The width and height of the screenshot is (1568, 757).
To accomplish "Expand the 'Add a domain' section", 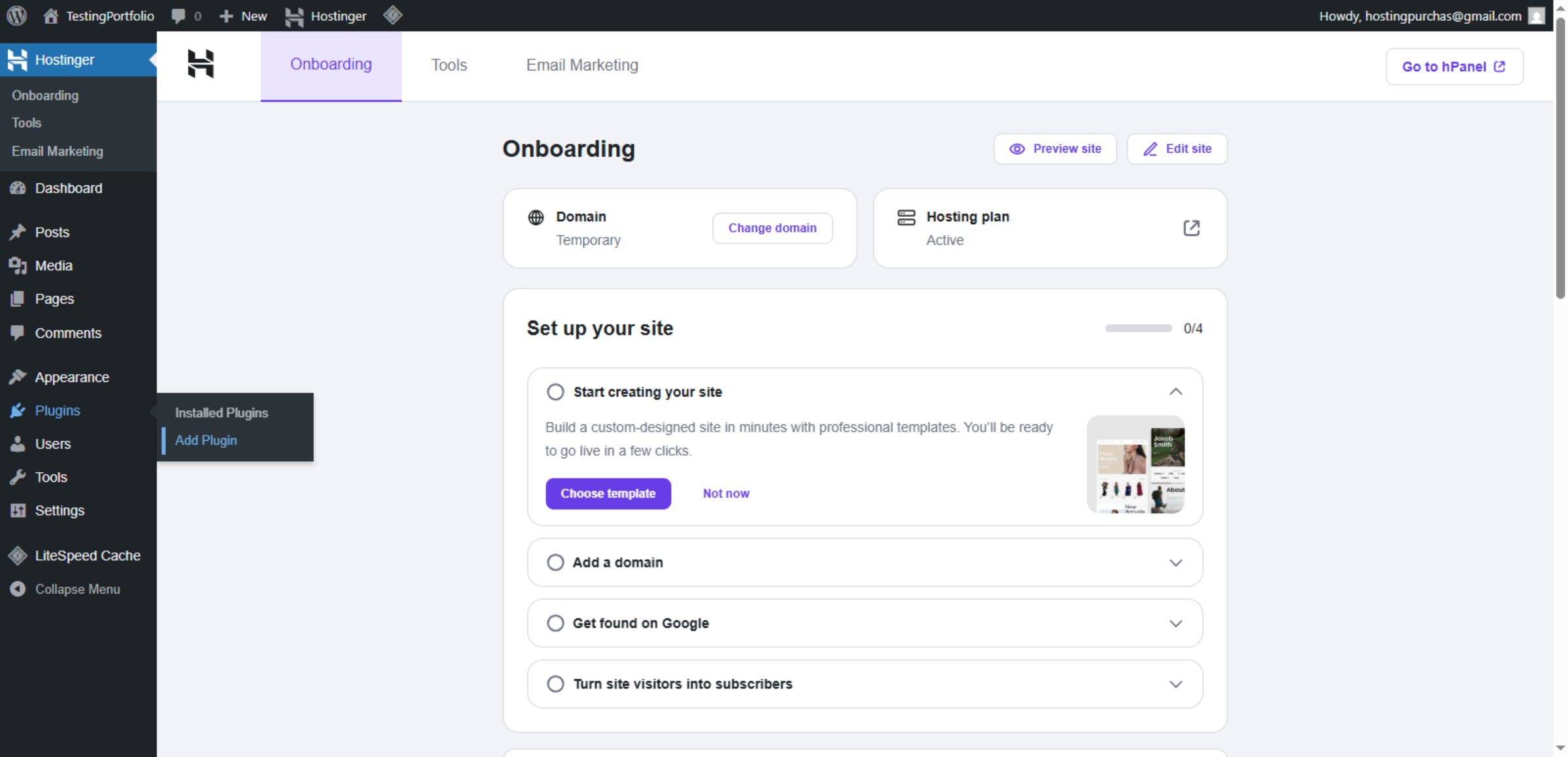I will 1175,562.
